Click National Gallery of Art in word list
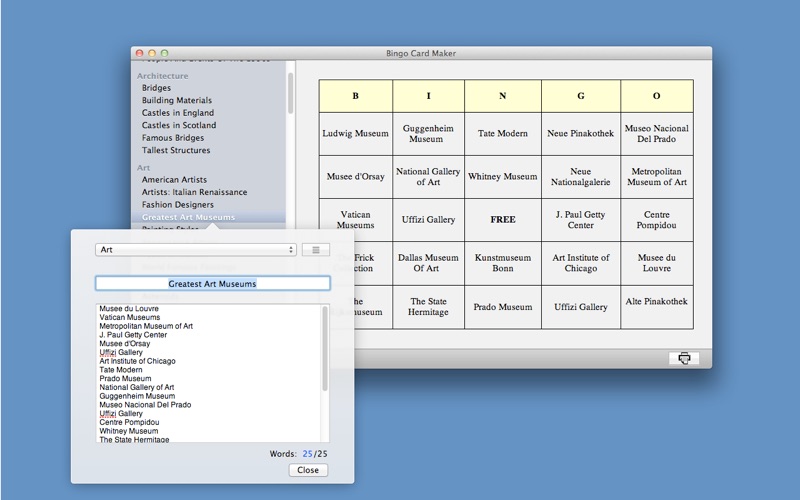This screenshot has height=500, width=800. 137,387
